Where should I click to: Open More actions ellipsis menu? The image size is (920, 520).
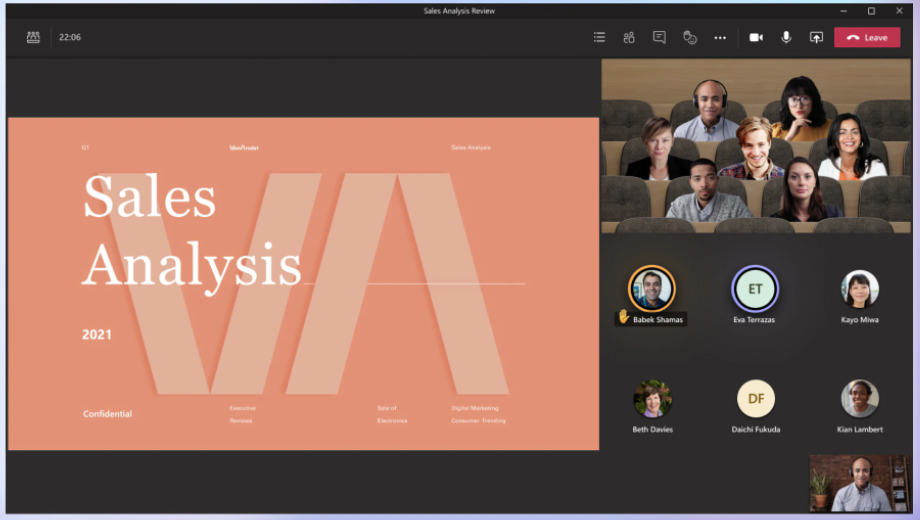[720, 37]
